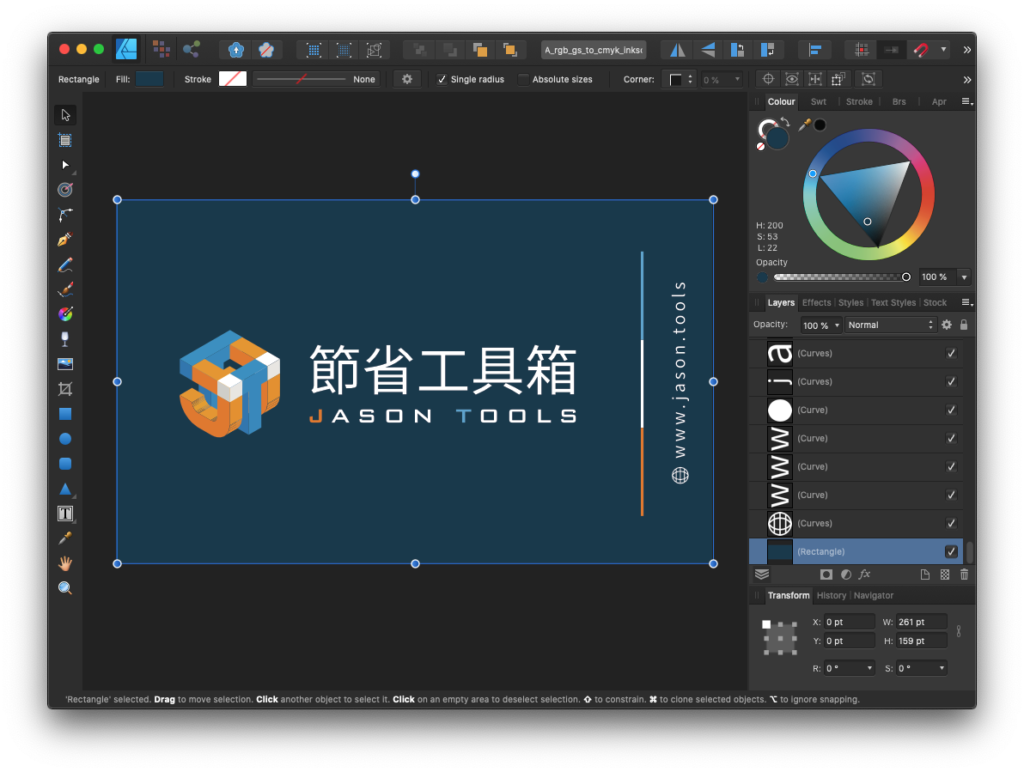Open the layer cog settings icon
The height and width of the screenshot is (772, 1024).
click(946, 325)
